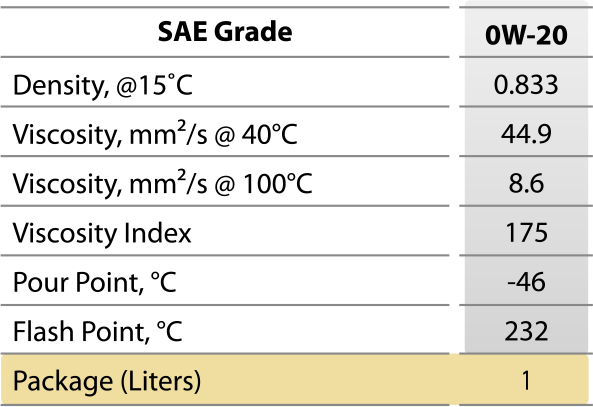Click the Flash Point, °C label
Image resolution: width=593 pixels, height=407 pixels.
coord(98,331)
